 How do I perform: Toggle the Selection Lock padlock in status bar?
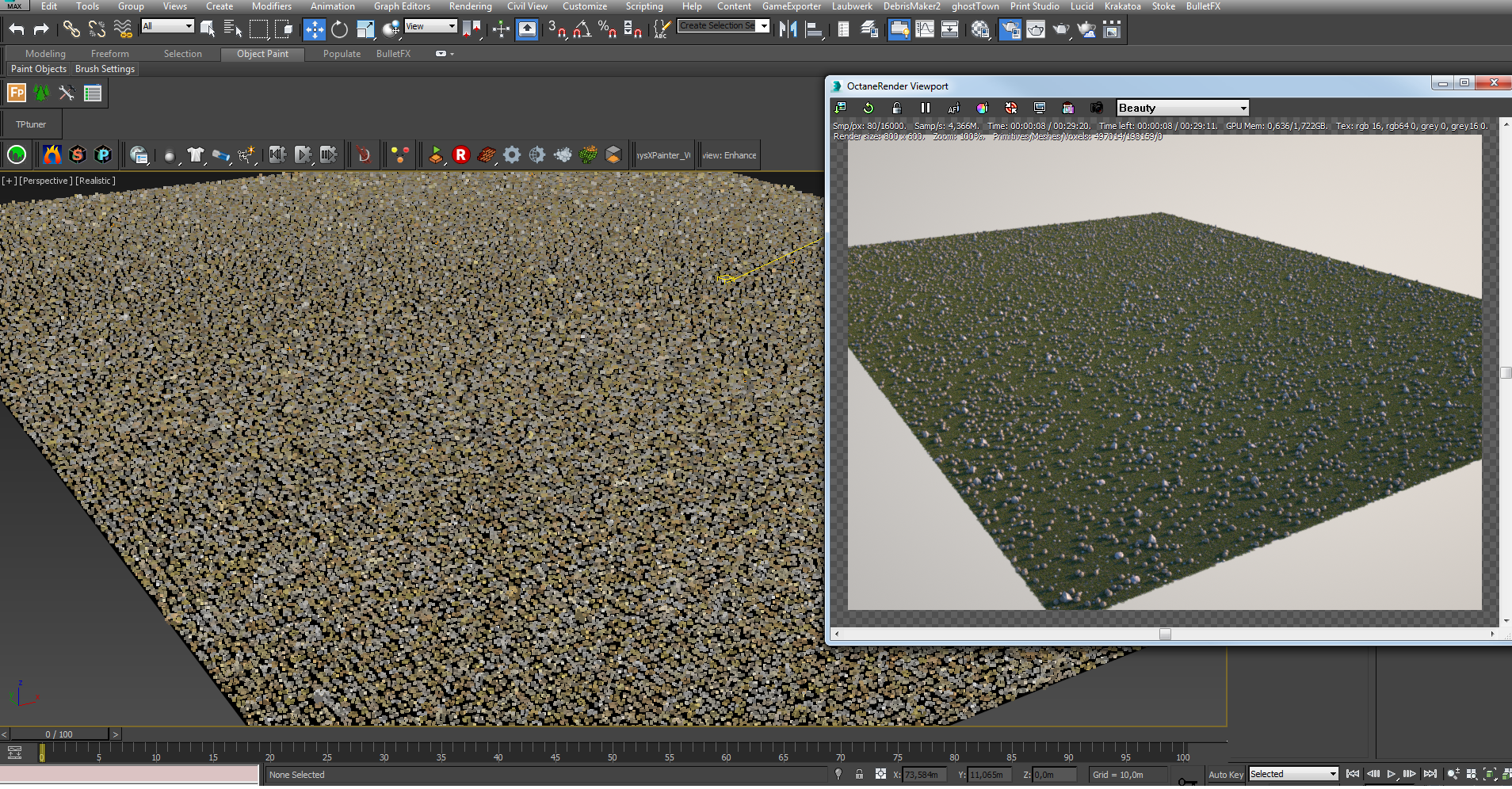859,774
